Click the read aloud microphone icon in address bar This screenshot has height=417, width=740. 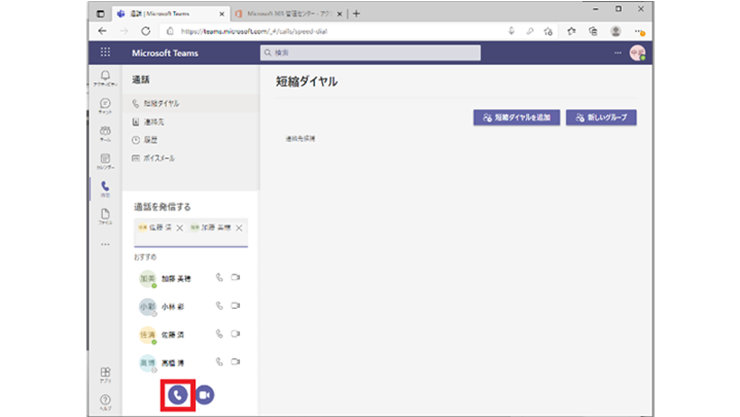pyautogui.click(x=511, y=32)
